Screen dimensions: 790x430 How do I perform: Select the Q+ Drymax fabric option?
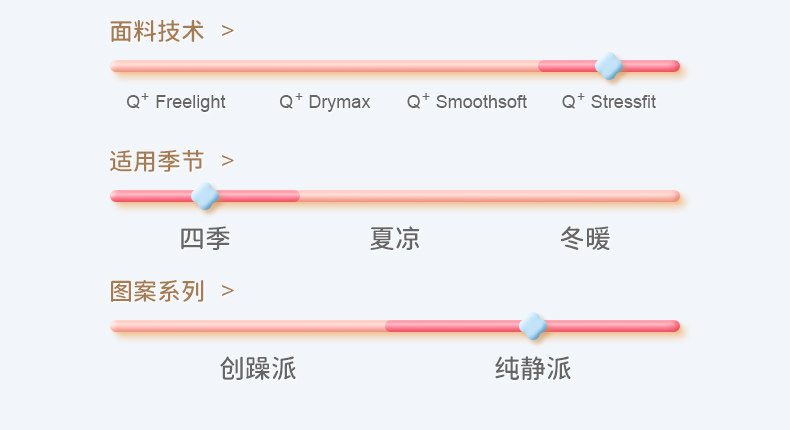[325, 102]
